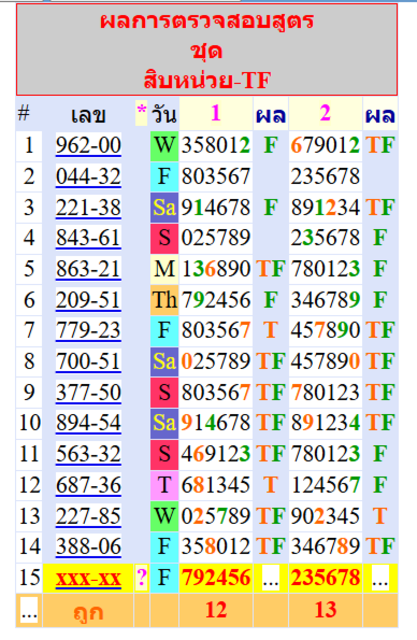The image size is (417, 640).
Task: Click the สิบหน่วย-TF subtitle
Action: (207, 79)
